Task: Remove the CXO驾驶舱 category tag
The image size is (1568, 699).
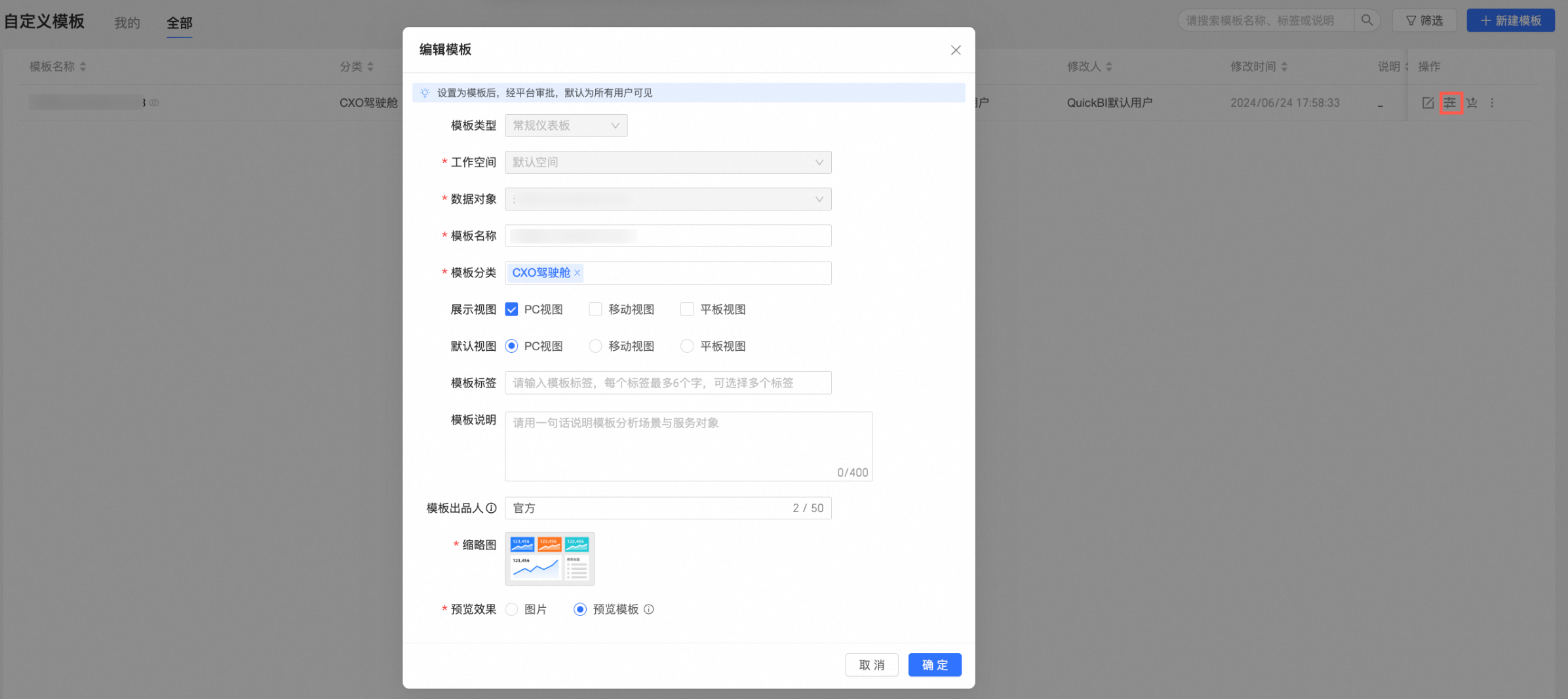Action: (578, 273)
